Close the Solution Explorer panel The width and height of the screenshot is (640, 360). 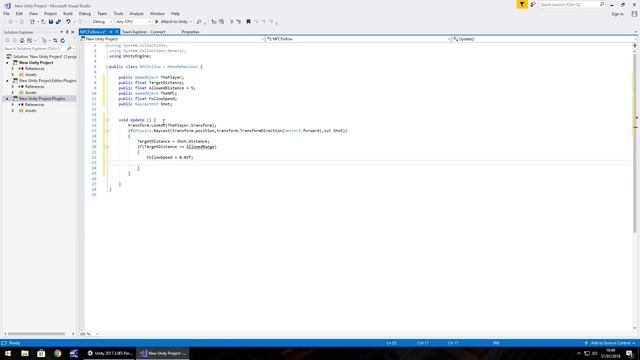[73, 32]
